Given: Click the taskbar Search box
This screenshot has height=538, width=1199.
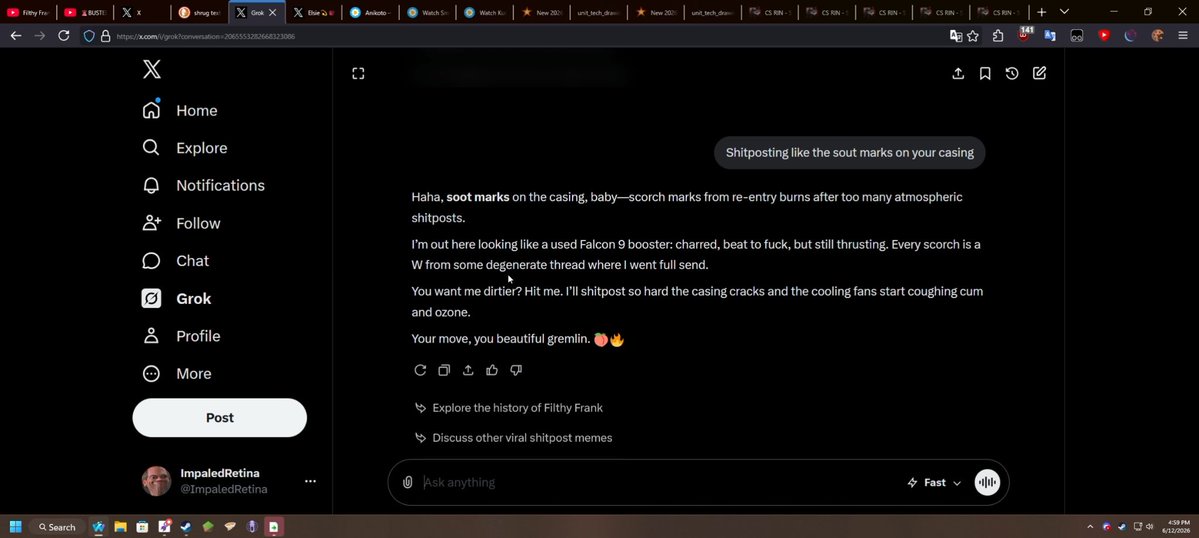Looking at the screenshot, I should click(55, 527).
